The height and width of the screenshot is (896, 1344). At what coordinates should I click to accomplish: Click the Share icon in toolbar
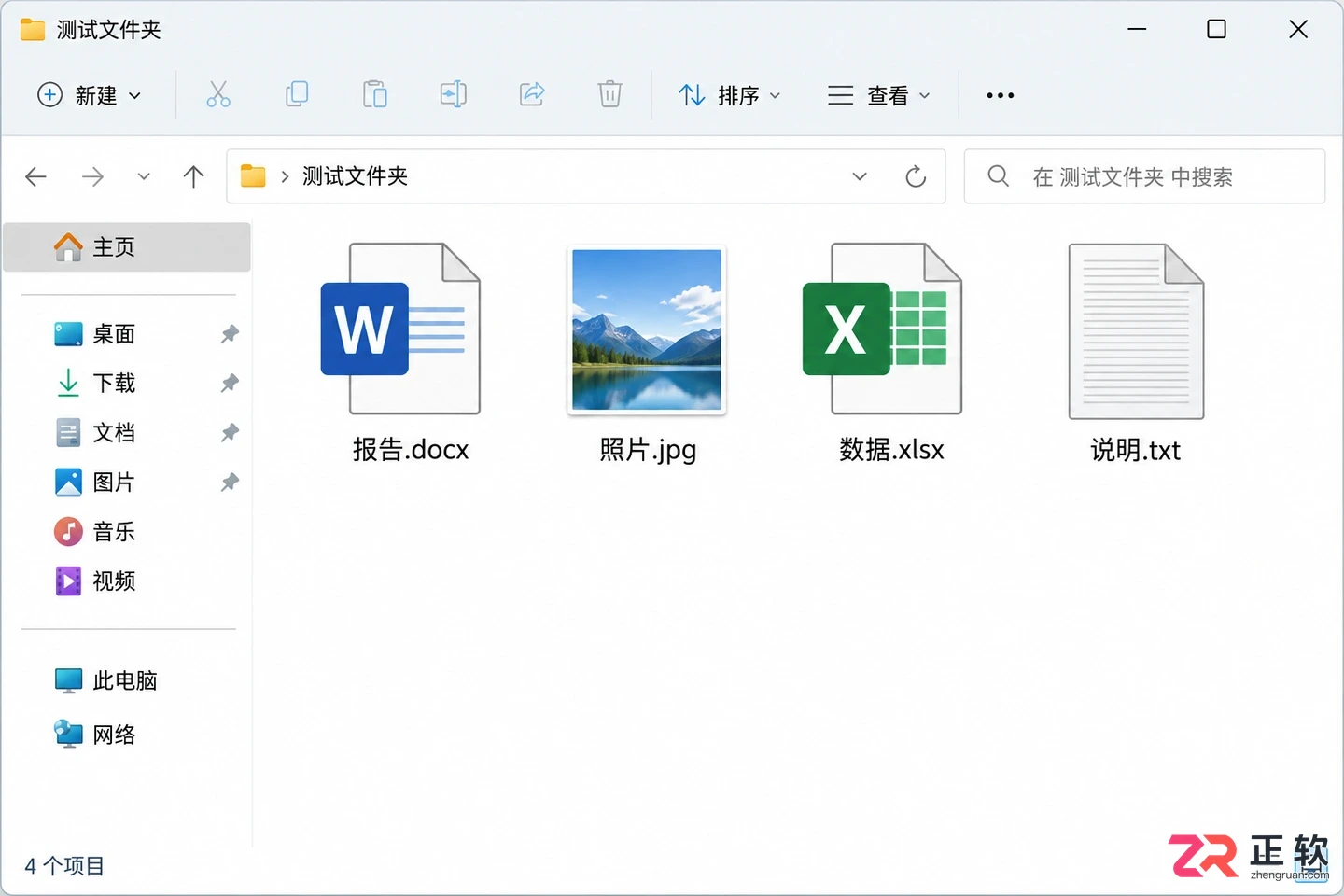click(x=532, y=94)
